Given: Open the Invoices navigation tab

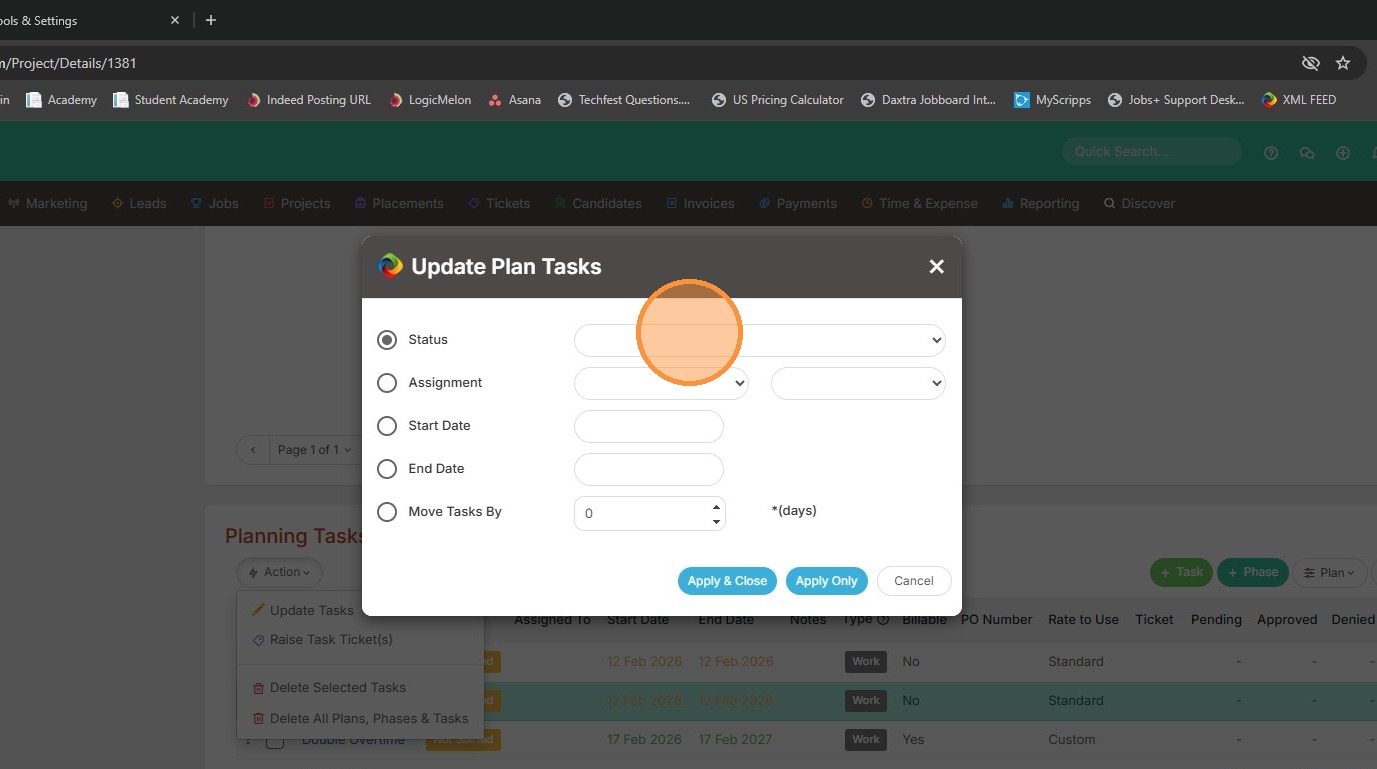Looking at the screenshot, I should pos(700,203).
